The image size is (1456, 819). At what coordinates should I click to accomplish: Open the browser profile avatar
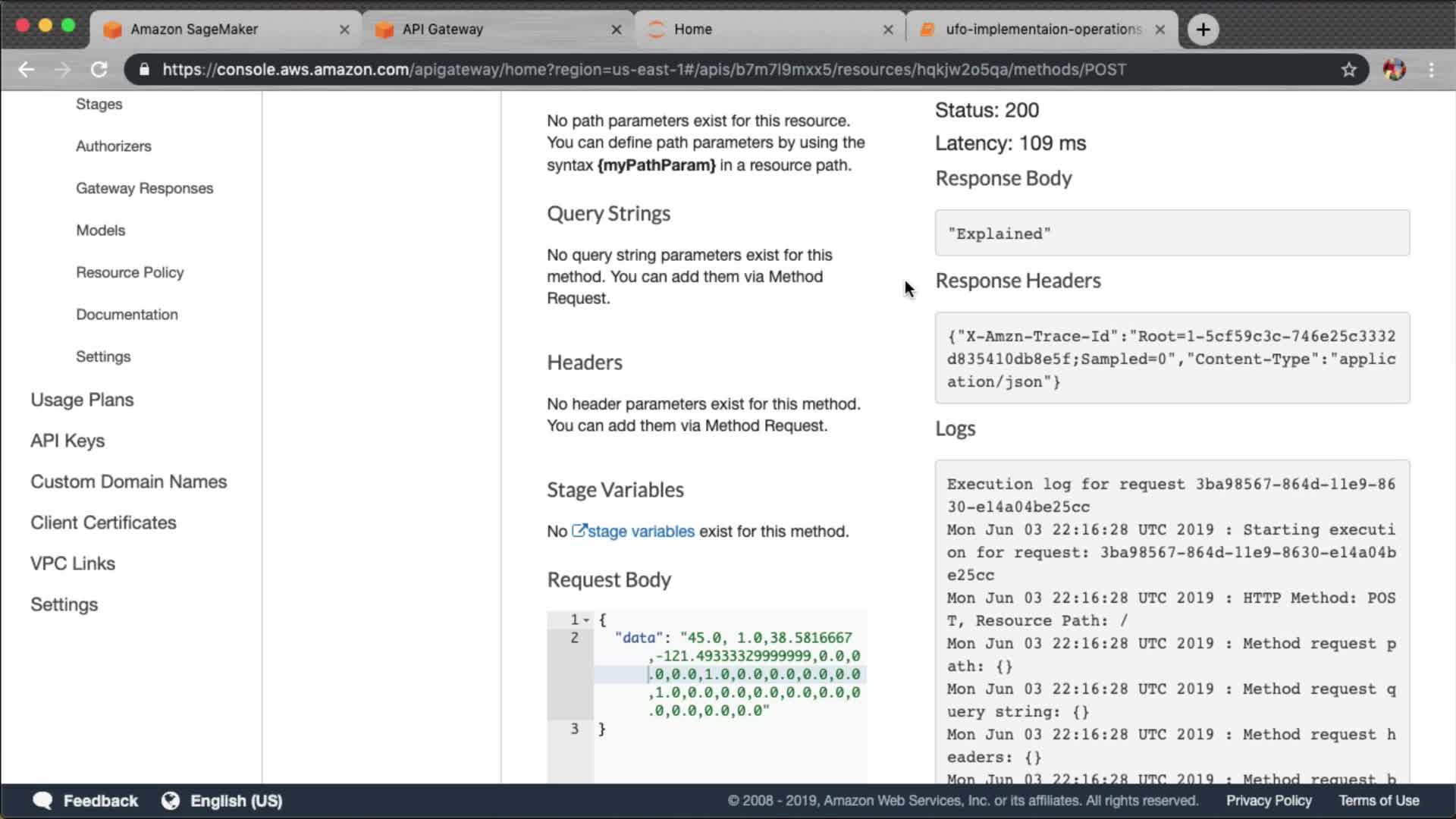click(x=1394, y=70)
